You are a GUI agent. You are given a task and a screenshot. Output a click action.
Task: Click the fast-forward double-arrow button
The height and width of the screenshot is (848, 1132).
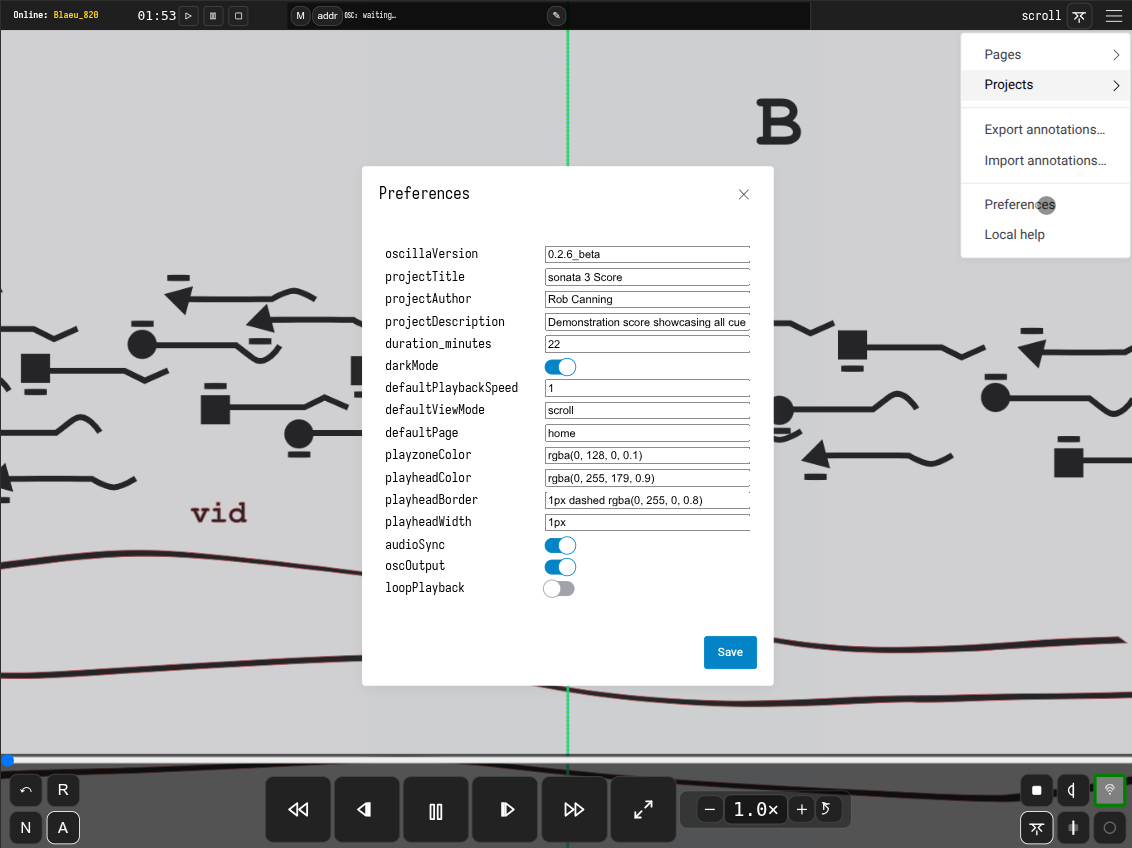(574, 810)
